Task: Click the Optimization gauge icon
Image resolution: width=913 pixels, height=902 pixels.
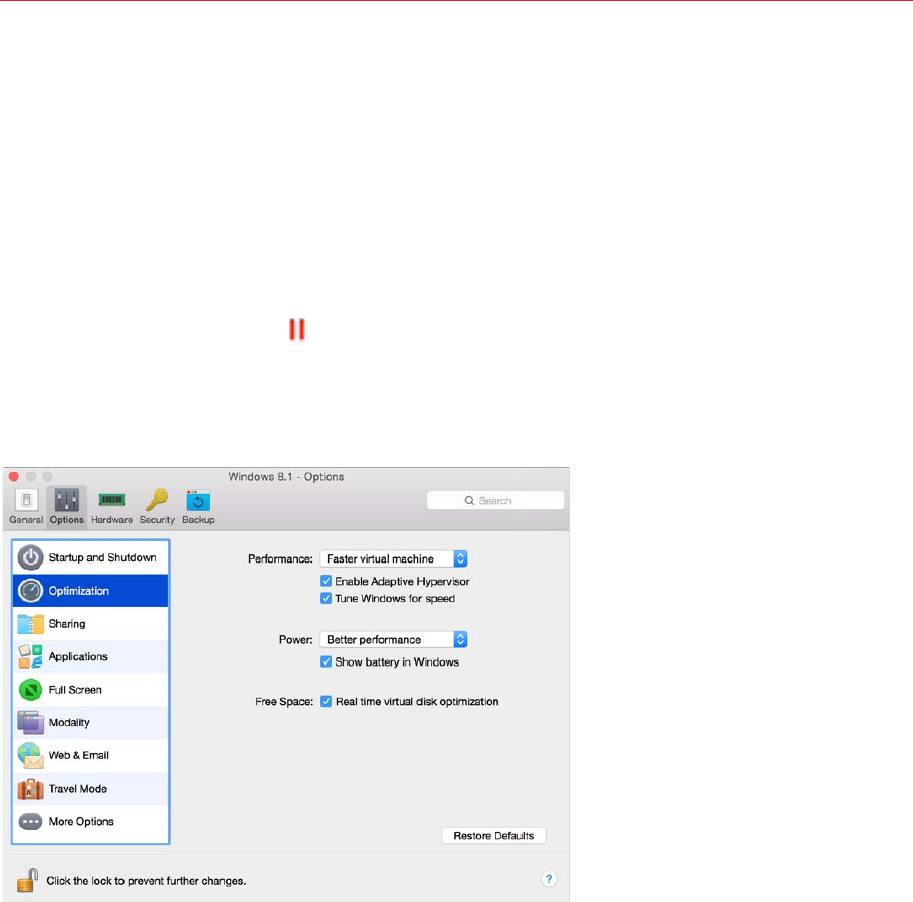Action: tap(30, 590)
